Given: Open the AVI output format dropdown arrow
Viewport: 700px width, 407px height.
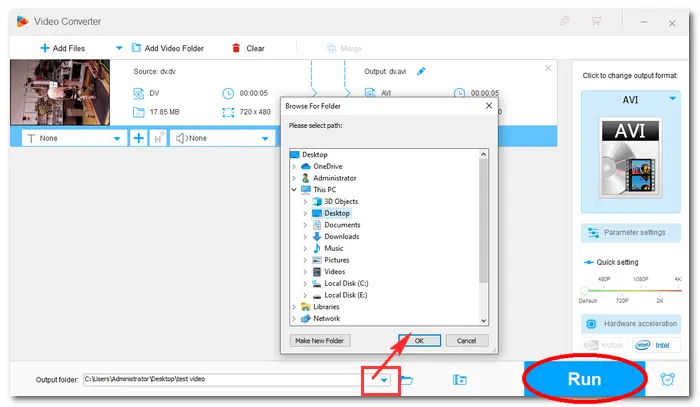Looking at the screenshot, I should (x=672, y=99).
